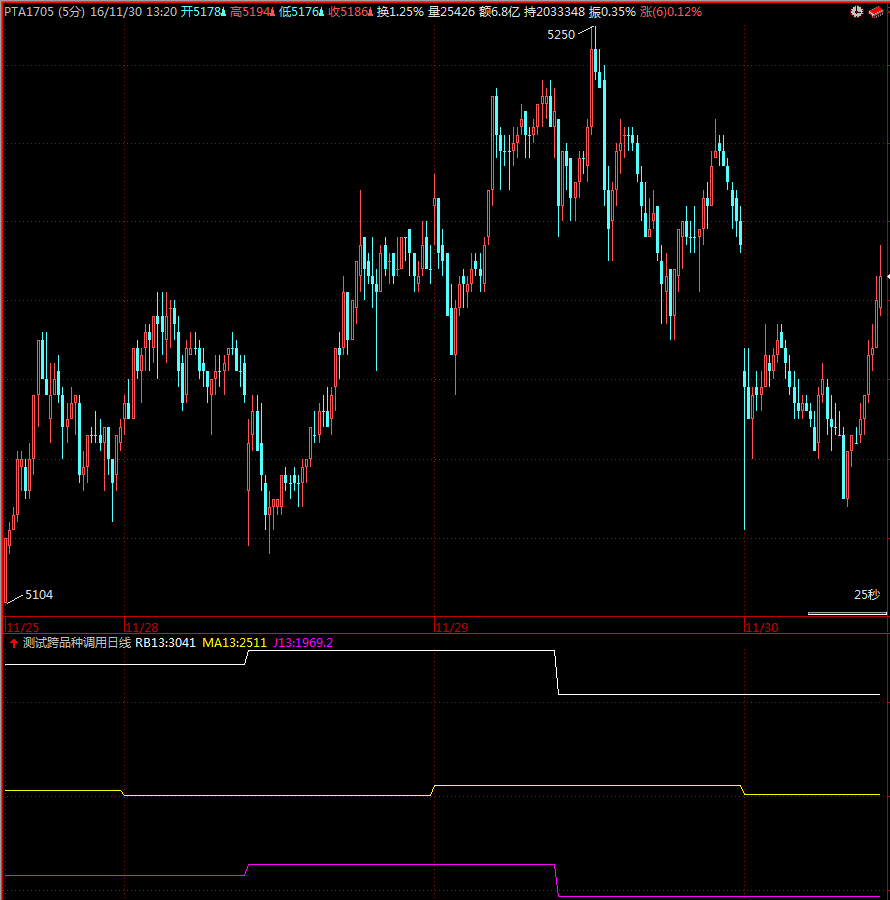Click the up arrow next to high price 5194
The height and width of the screenshot is (900, 890).
pos(271,12)
